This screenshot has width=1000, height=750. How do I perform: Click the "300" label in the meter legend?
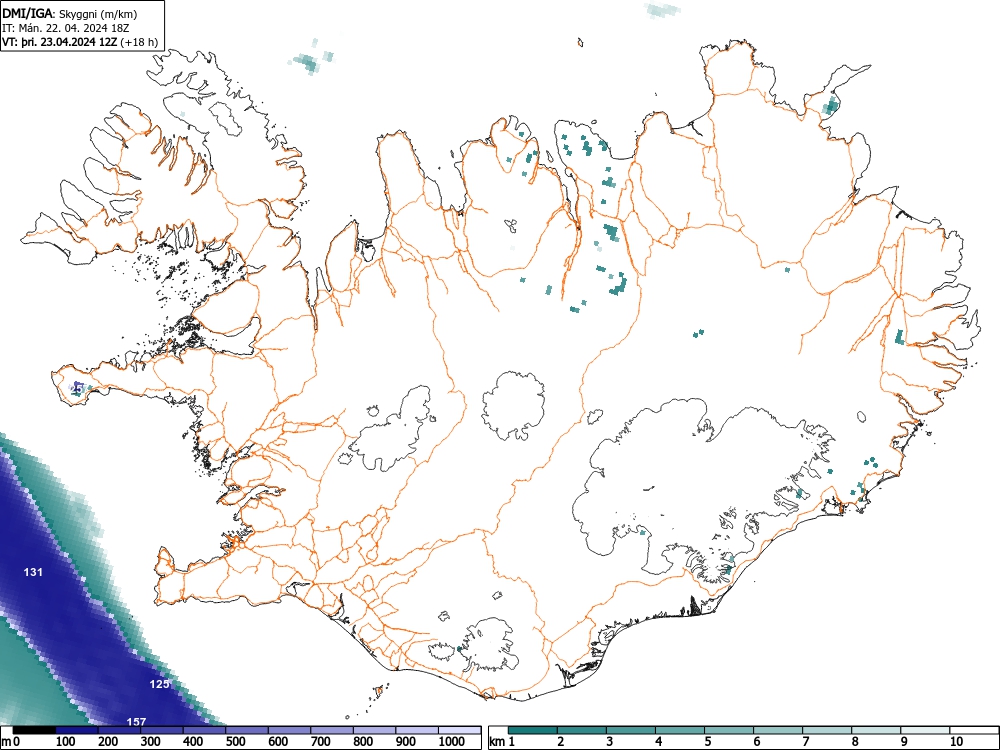click(151, 741)
